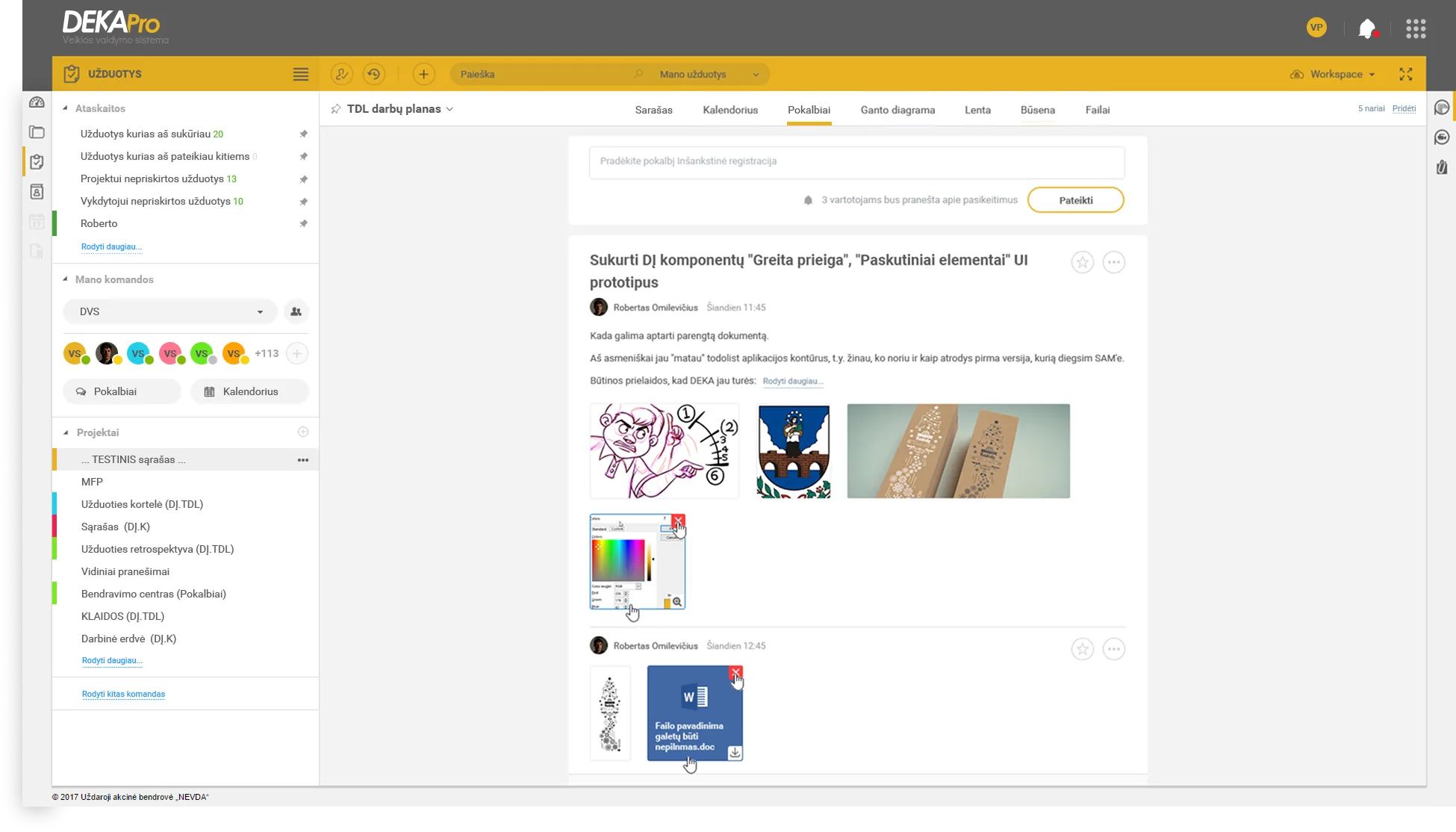Open the notifications bell
Screen dimensions: 1456x832
(x=1366, y=28)
